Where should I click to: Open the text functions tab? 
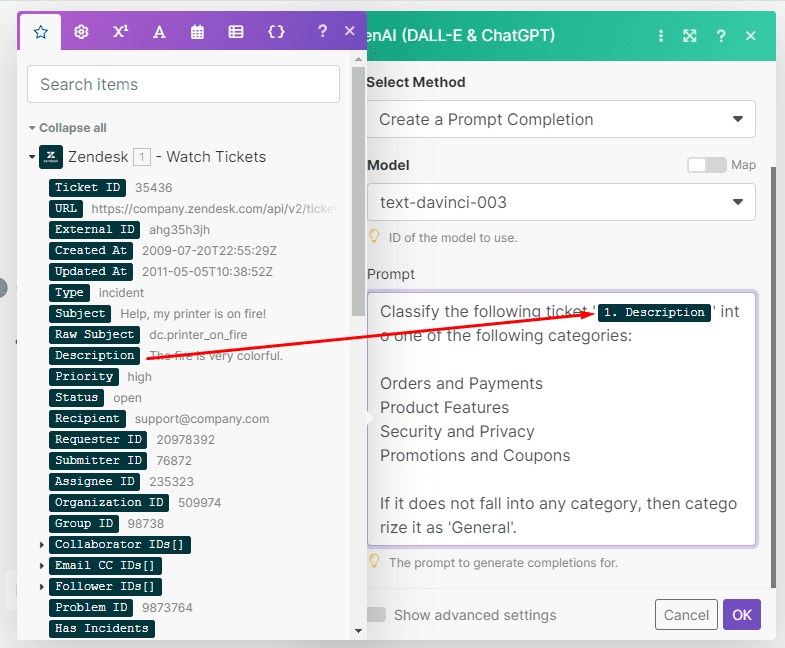(159, 32)
